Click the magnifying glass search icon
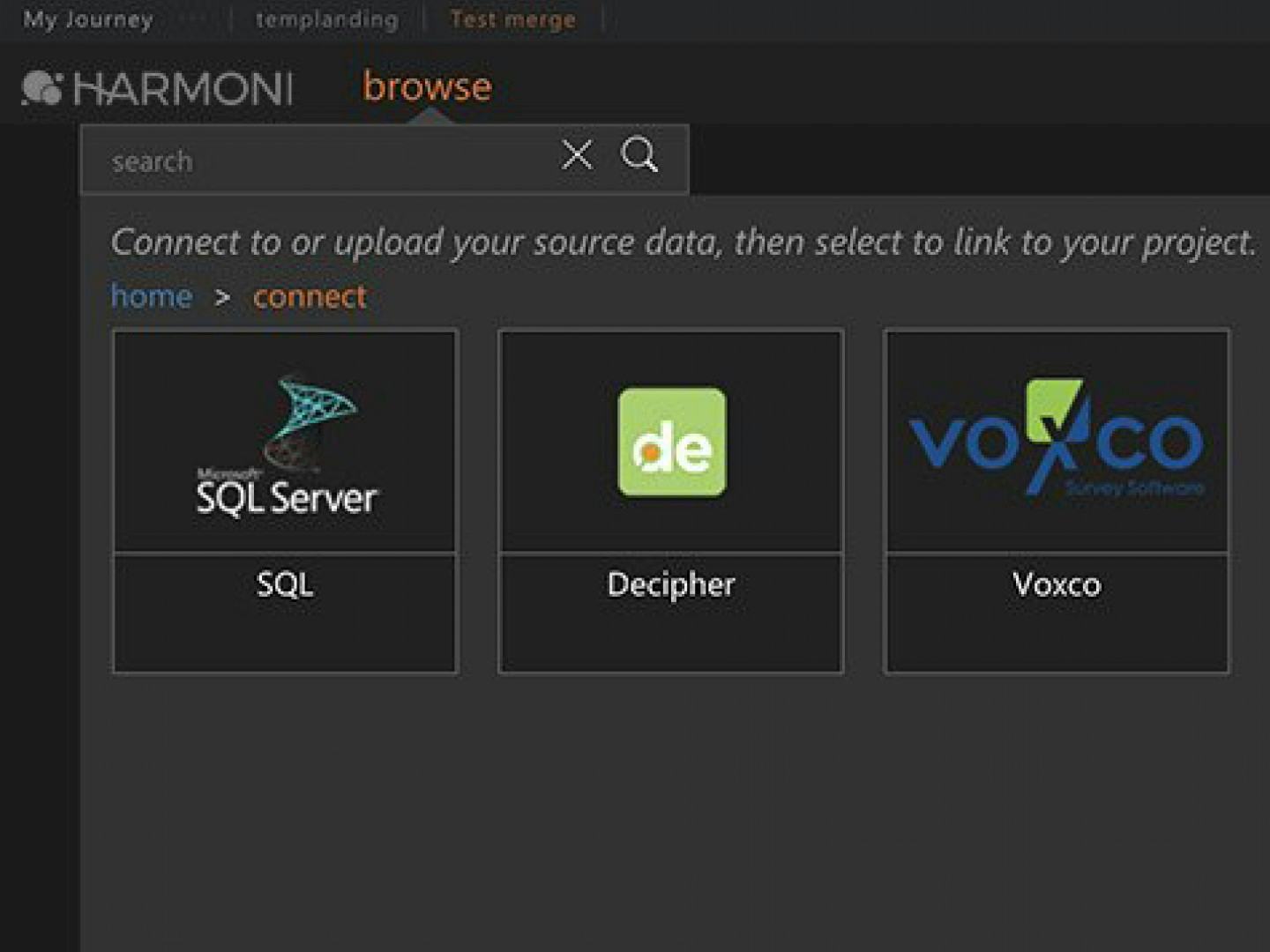The height and width of the screenshot is (952, 1270). point(639,155)
